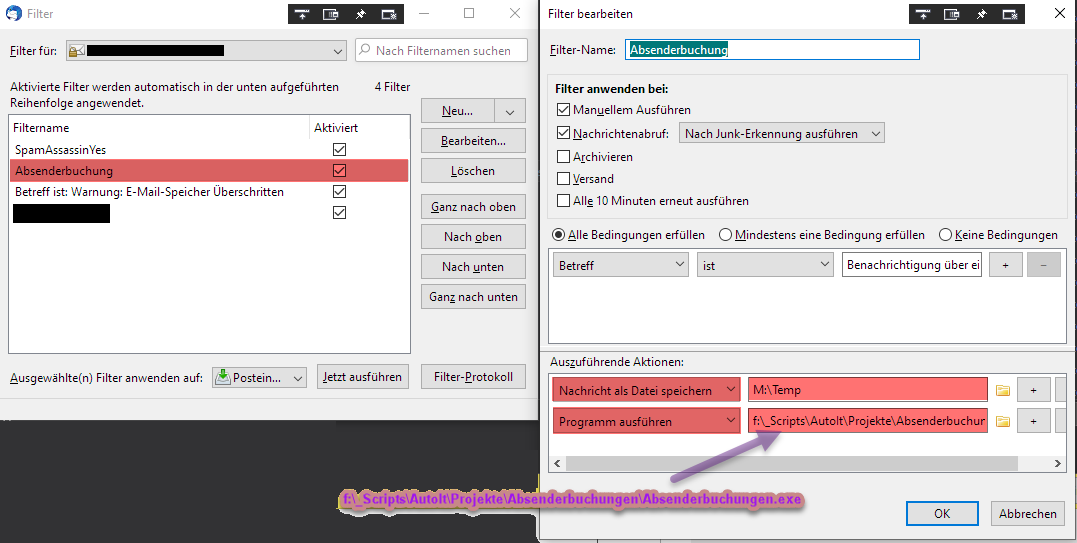This screenshot has height=543, width=1077.
Task: Click the pin icon in the Filter window title bar
Action: (x=360, y=14)
